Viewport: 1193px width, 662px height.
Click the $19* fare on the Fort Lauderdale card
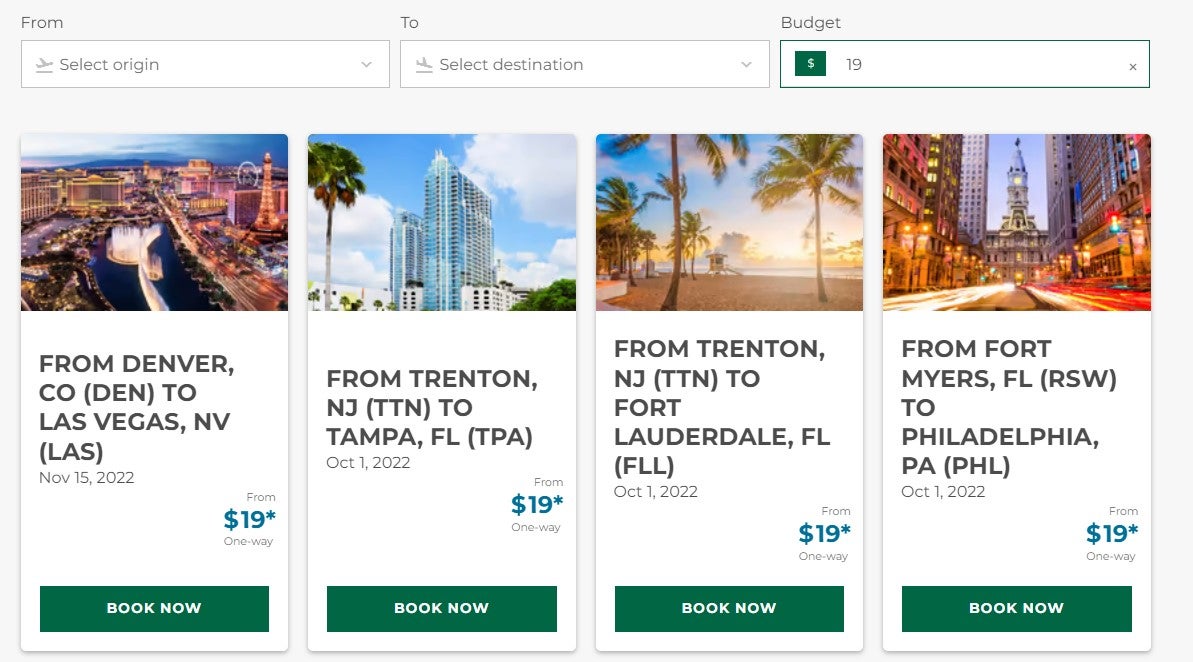click(825, 533)
